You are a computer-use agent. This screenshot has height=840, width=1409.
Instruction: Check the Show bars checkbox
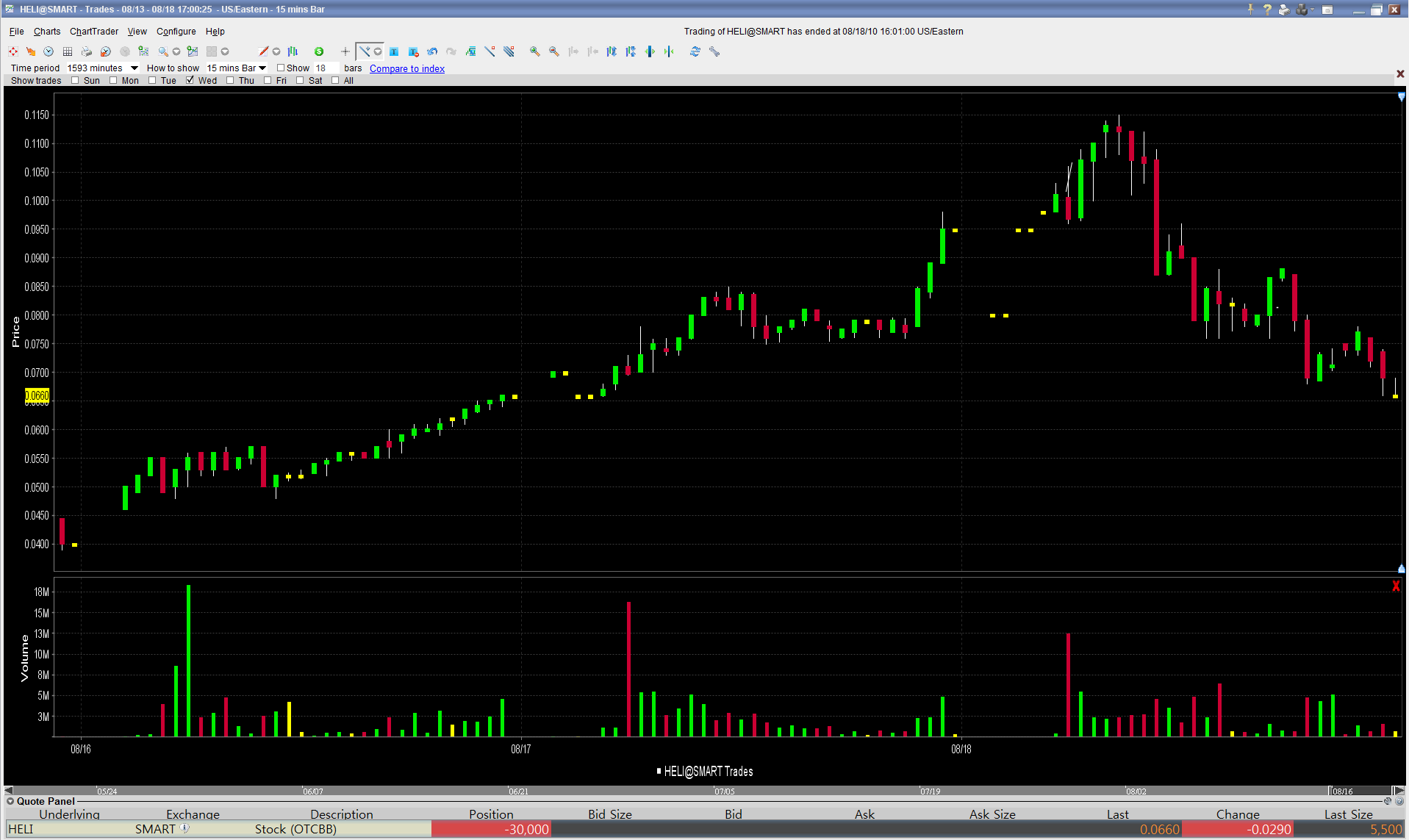tap(281, 68)
